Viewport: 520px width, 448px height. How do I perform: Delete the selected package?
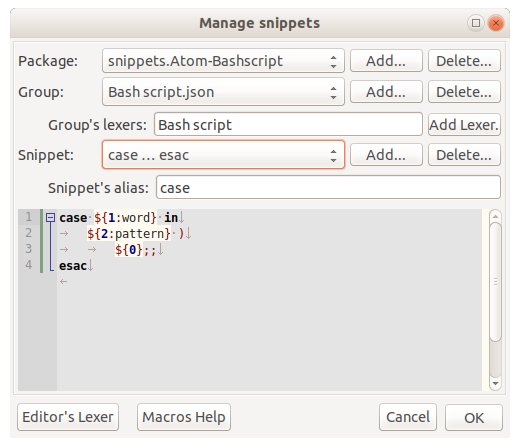coord(464,61)
